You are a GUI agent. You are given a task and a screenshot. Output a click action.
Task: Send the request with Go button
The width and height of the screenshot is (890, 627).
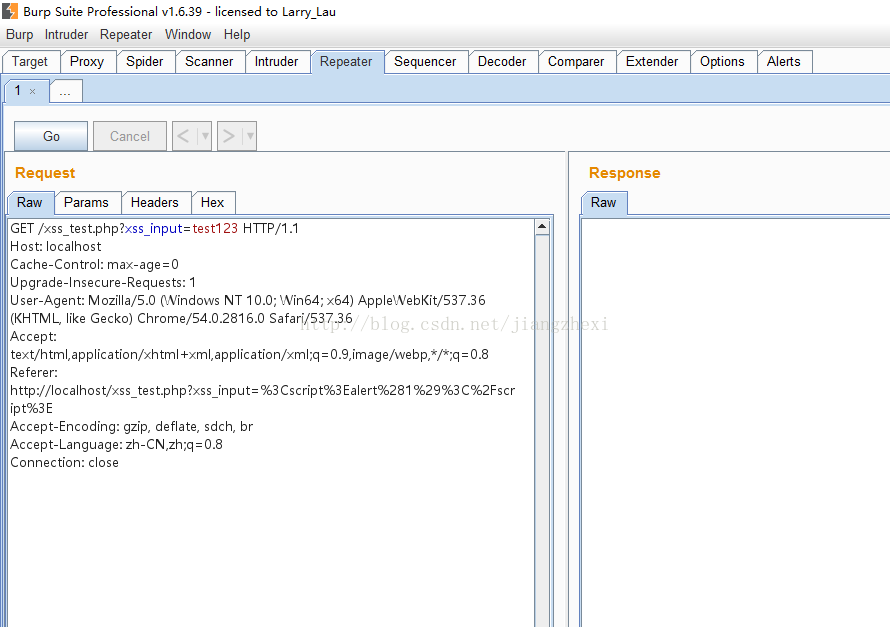[x=51, y=136]
